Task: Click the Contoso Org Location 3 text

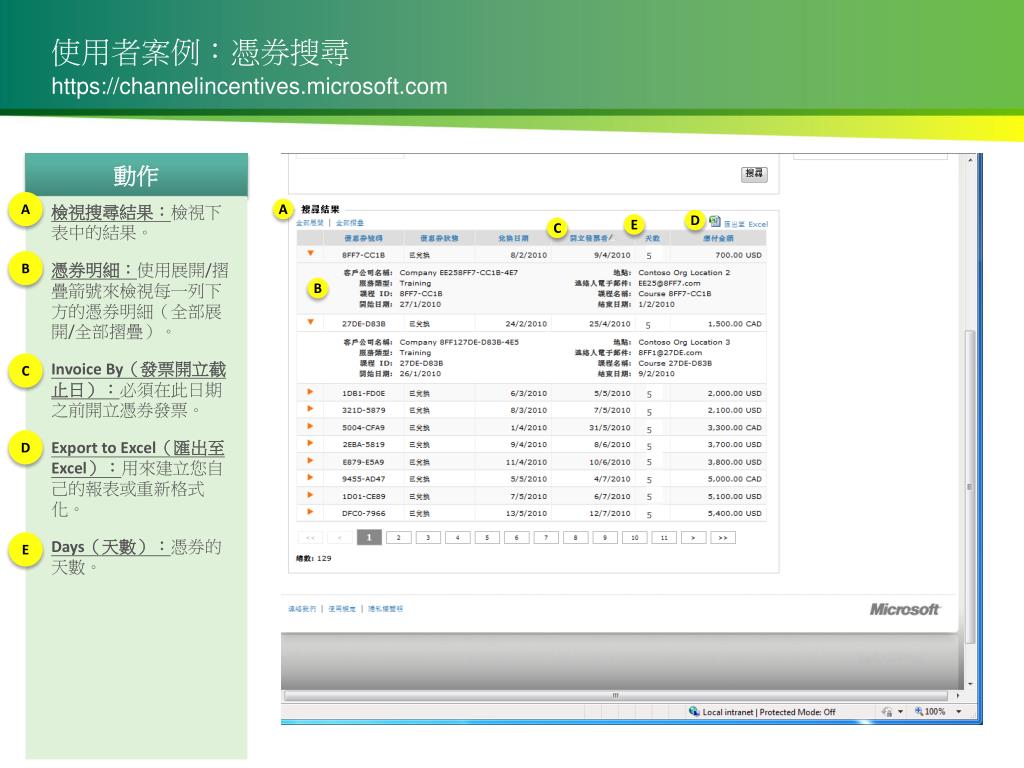Action: [684, 342]
